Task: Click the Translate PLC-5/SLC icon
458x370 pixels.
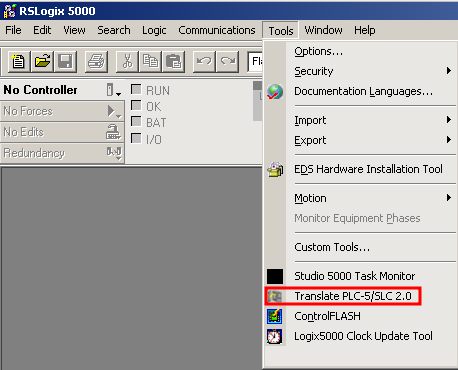Action: pos(275,296)
